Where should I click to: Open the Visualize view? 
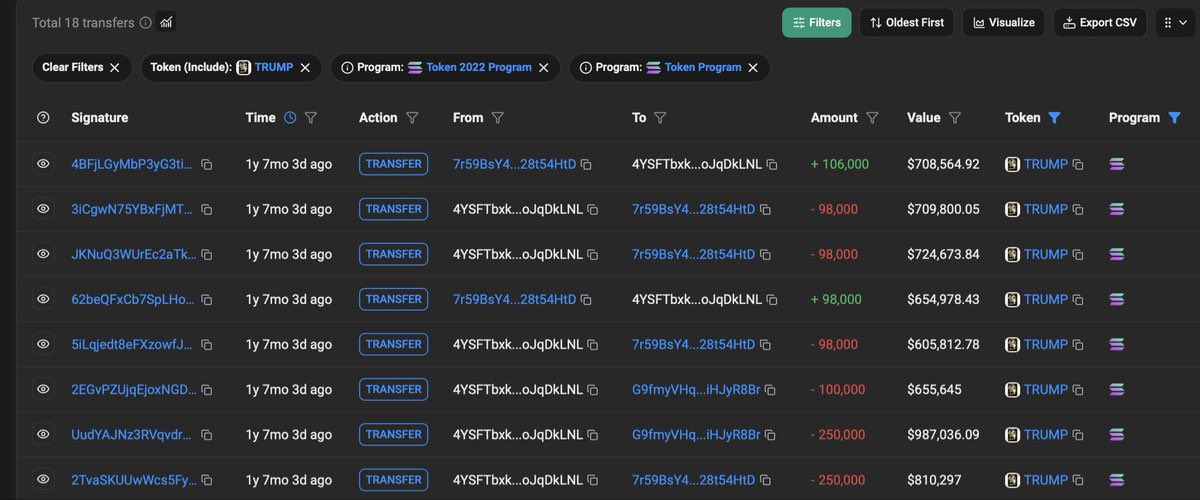pyautogui.click(x=1004, y=22)
